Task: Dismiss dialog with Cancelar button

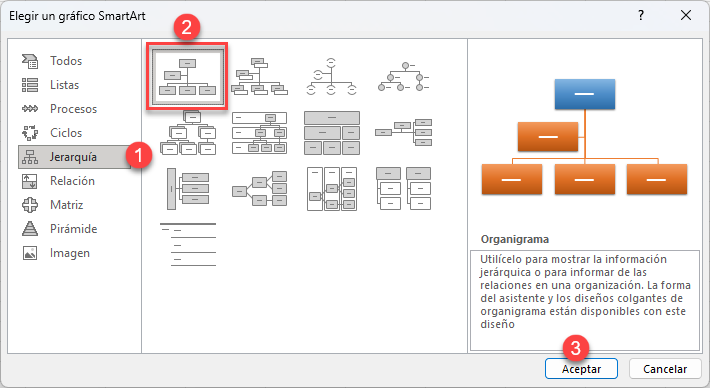Action: (x=665, y=369)
